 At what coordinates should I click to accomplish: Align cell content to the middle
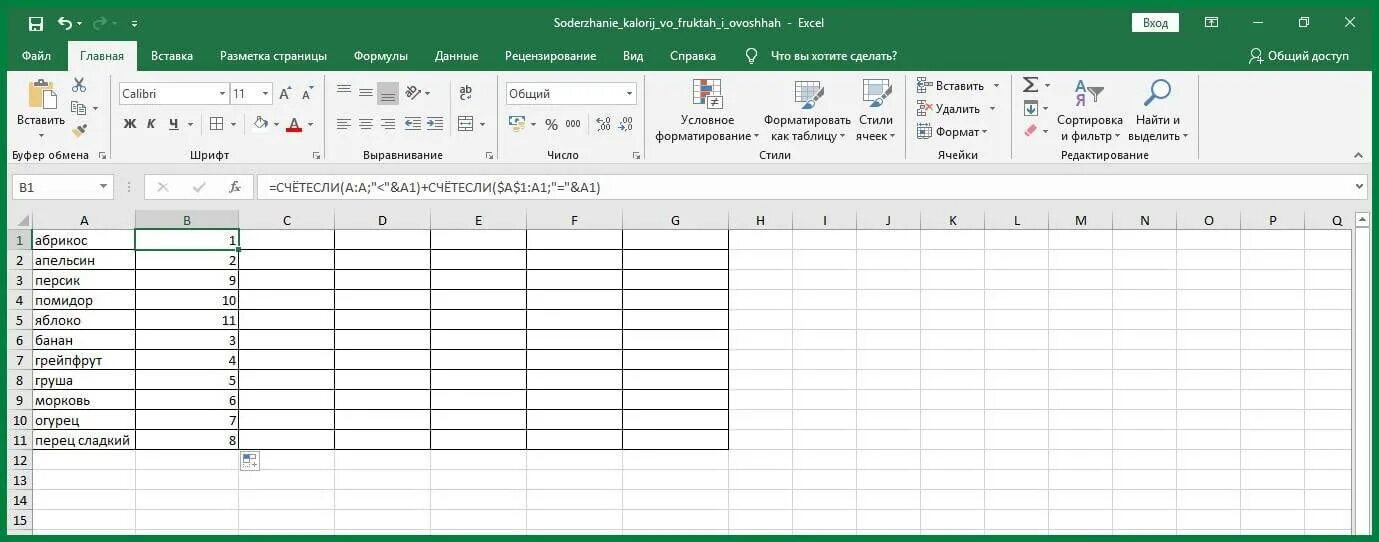(x=366, y=92)
